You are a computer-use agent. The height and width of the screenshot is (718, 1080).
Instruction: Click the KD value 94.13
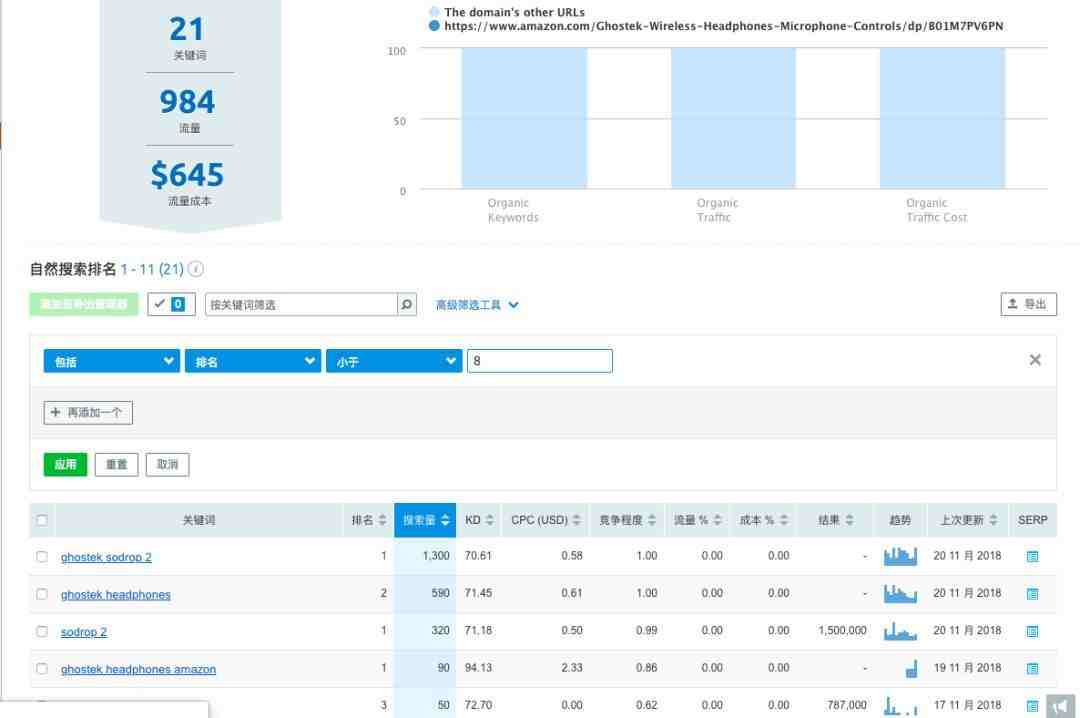pyautogui.click(x=478, y=668)
